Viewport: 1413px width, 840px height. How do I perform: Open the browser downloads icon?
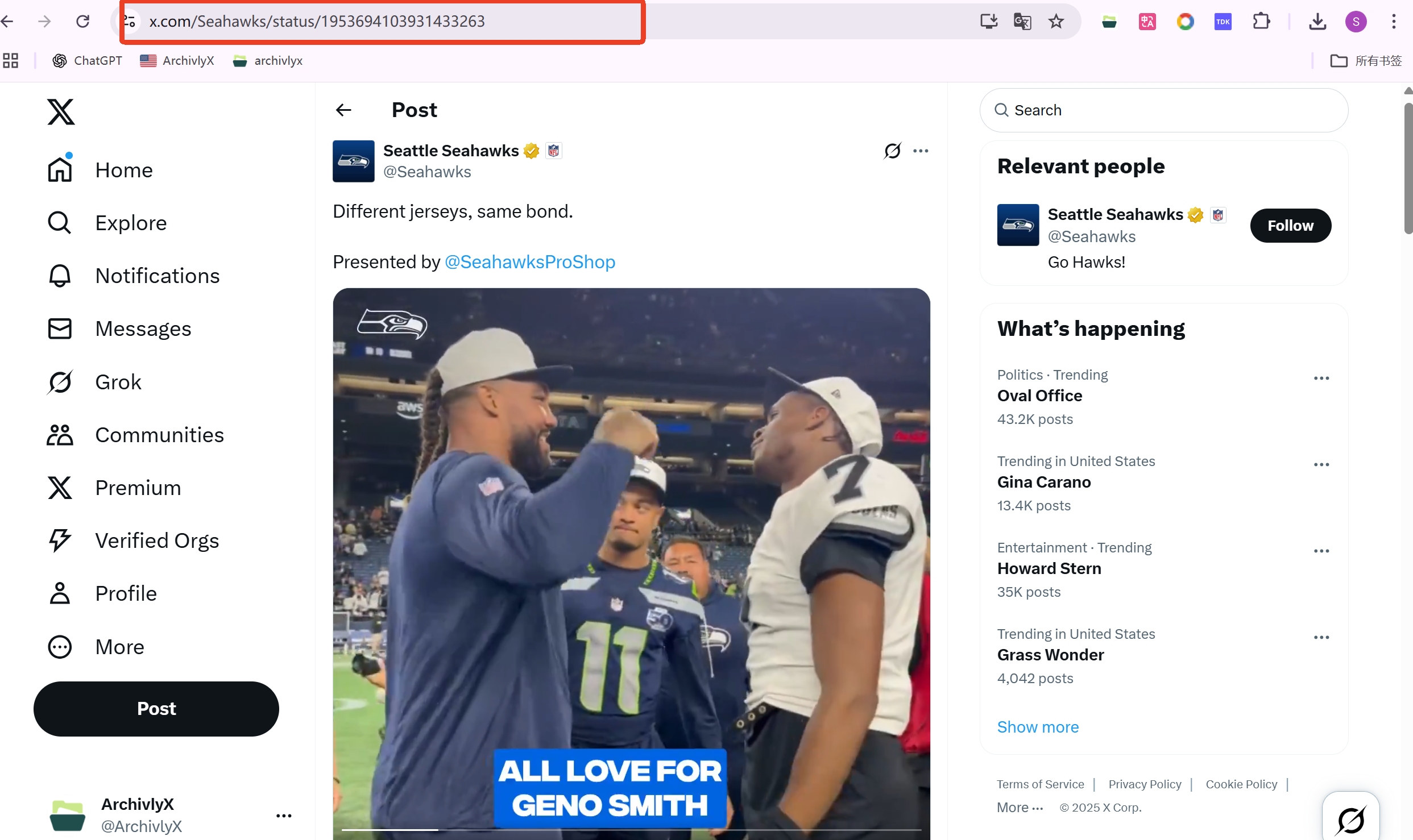click(1317, 22)
